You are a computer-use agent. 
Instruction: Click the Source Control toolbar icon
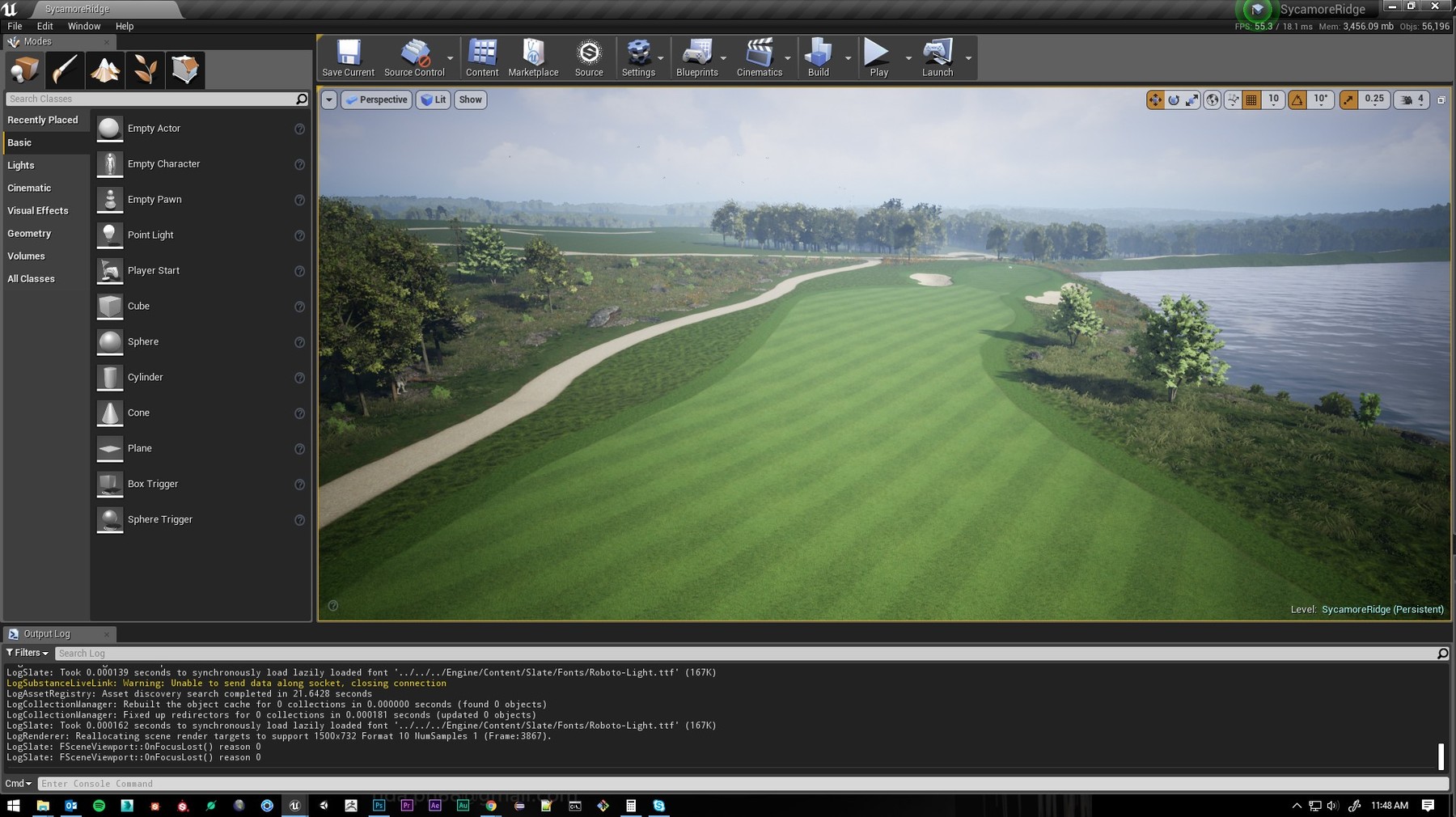(x=414, y=58)
